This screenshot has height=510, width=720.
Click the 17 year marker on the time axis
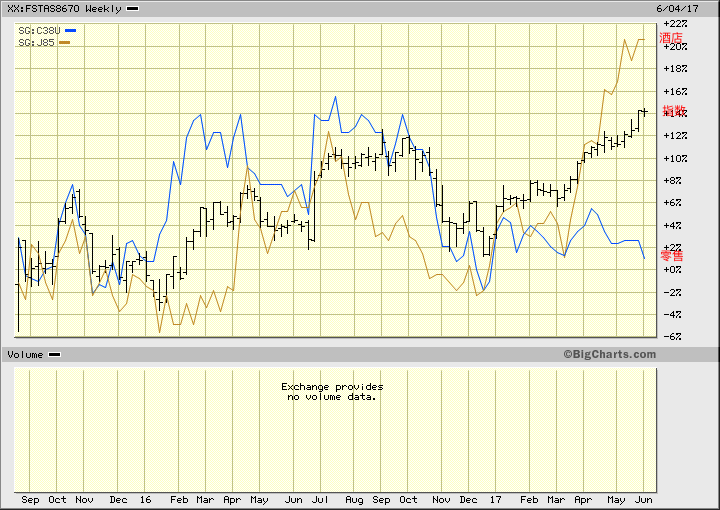(497, 498)
